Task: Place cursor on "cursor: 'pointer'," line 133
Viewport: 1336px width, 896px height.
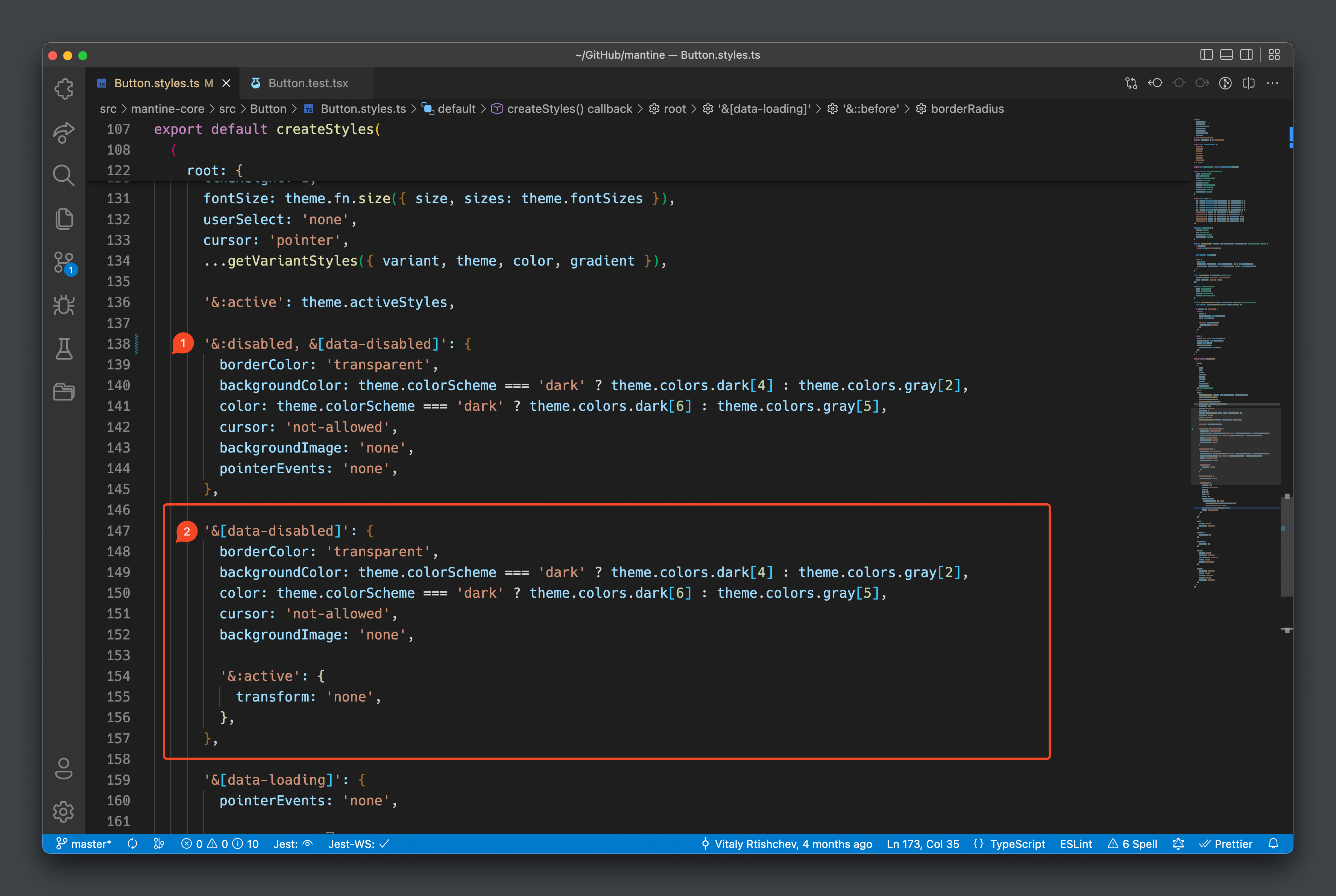Action: coord(276,240)
